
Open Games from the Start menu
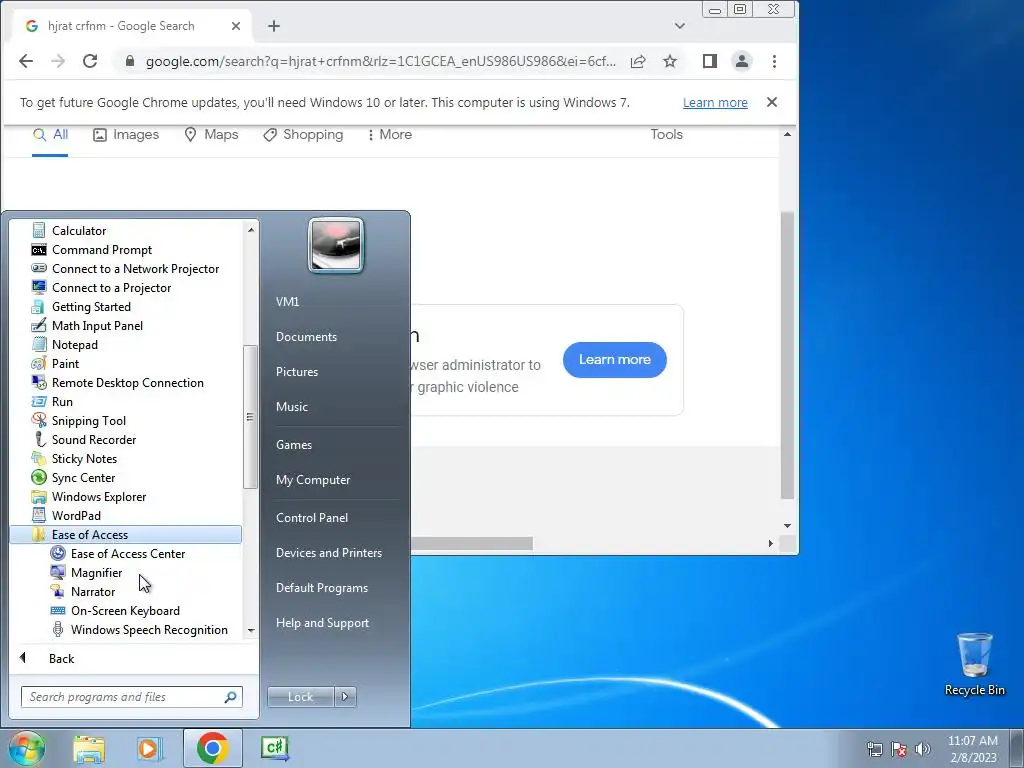coord(294,444)
